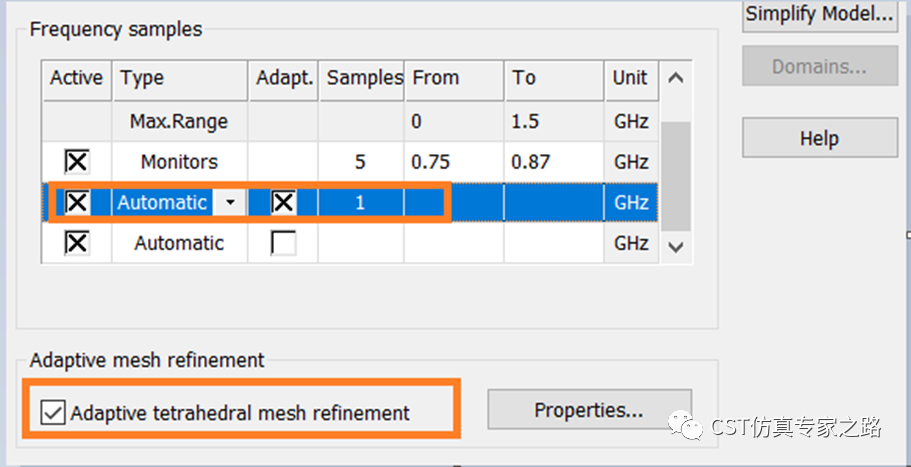The width and height of the screenshot is (911, 467).
Task: Click the Help button
Action: [820, 138]
